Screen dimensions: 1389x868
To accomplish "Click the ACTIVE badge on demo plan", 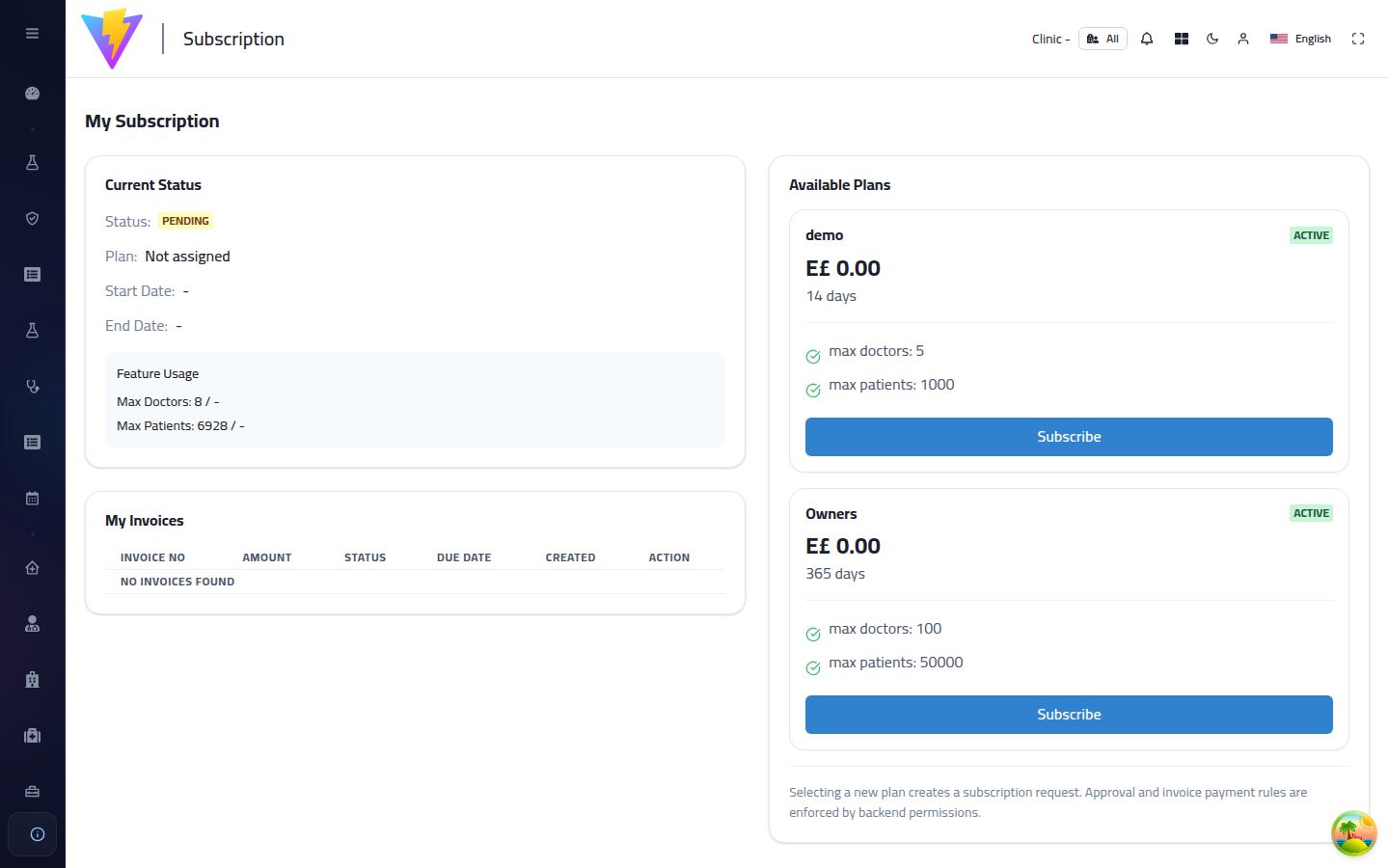I will (1311, 235).
